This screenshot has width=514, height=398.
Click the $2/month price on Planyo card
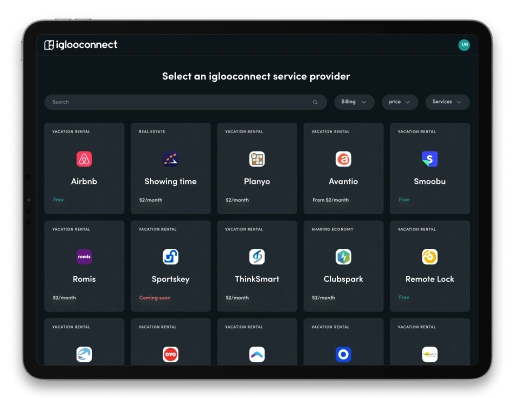(x=237, y=200)
